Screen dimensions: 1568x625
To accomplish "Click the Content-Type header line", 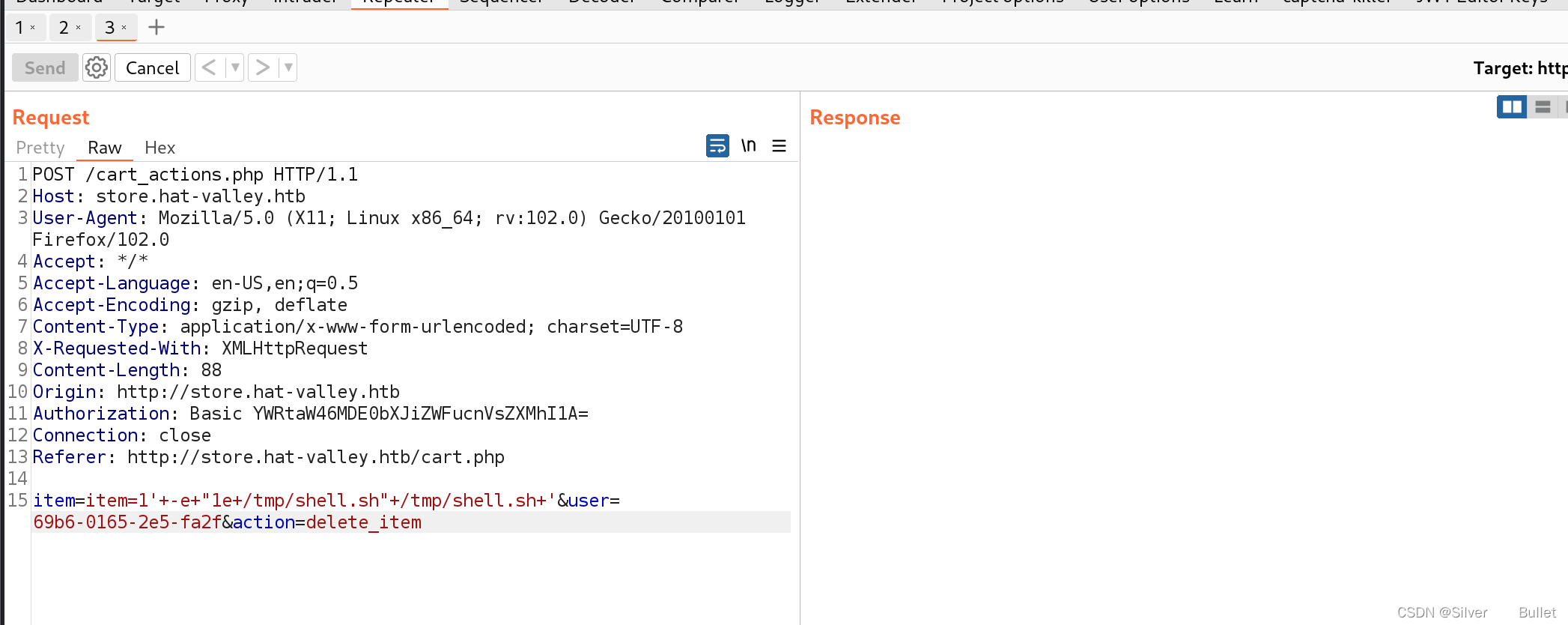I will coord(358,327).
